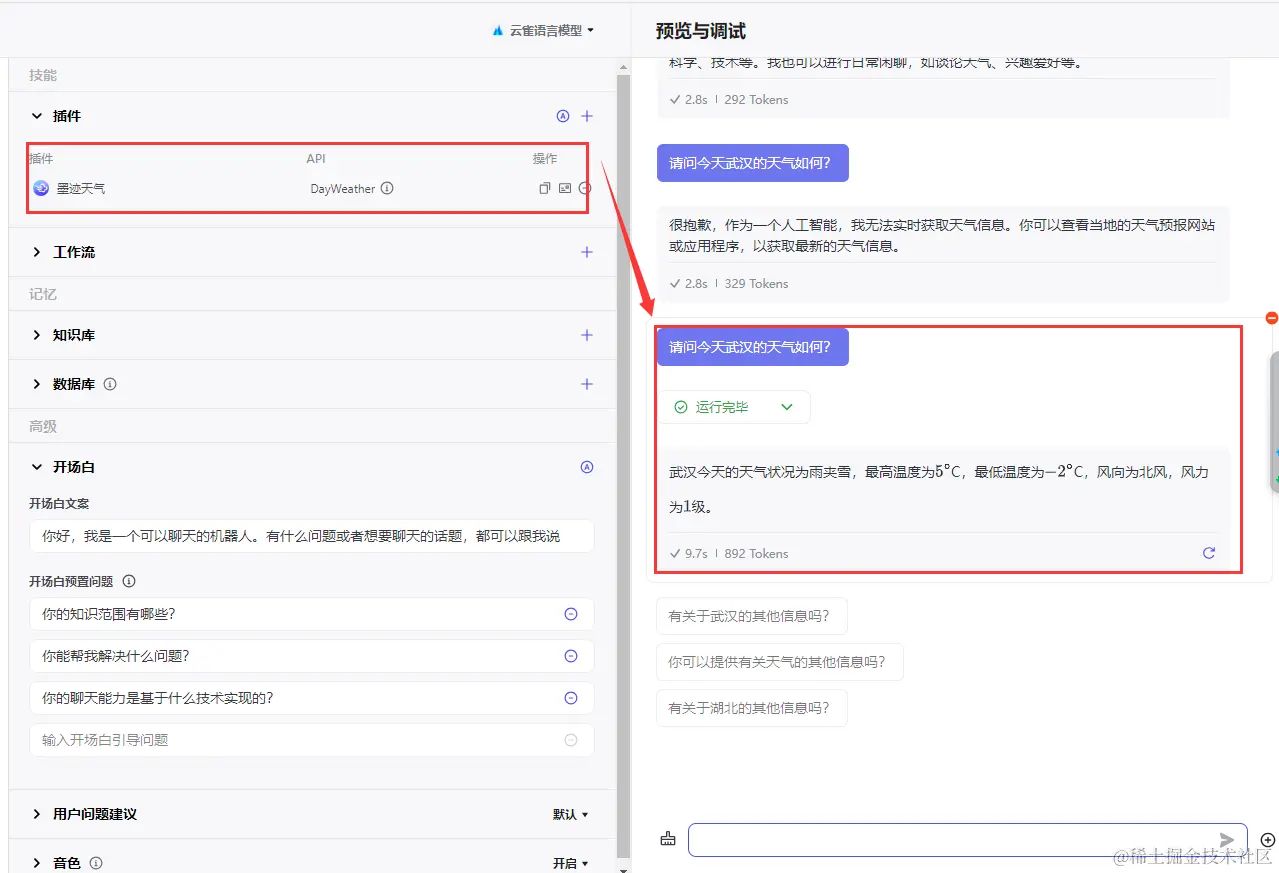Viewport: 1279px width, 873px height.
Task: Expand the 工作流 section
Action: [37, 252]
